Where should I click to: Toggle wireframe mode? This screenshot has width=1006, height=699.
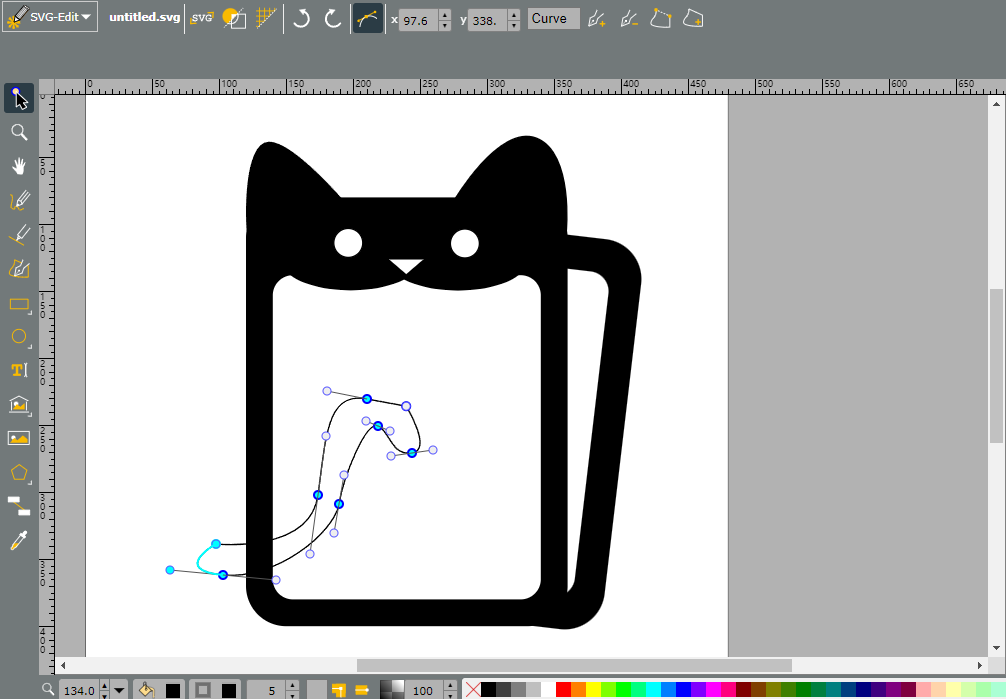[234, 19]
